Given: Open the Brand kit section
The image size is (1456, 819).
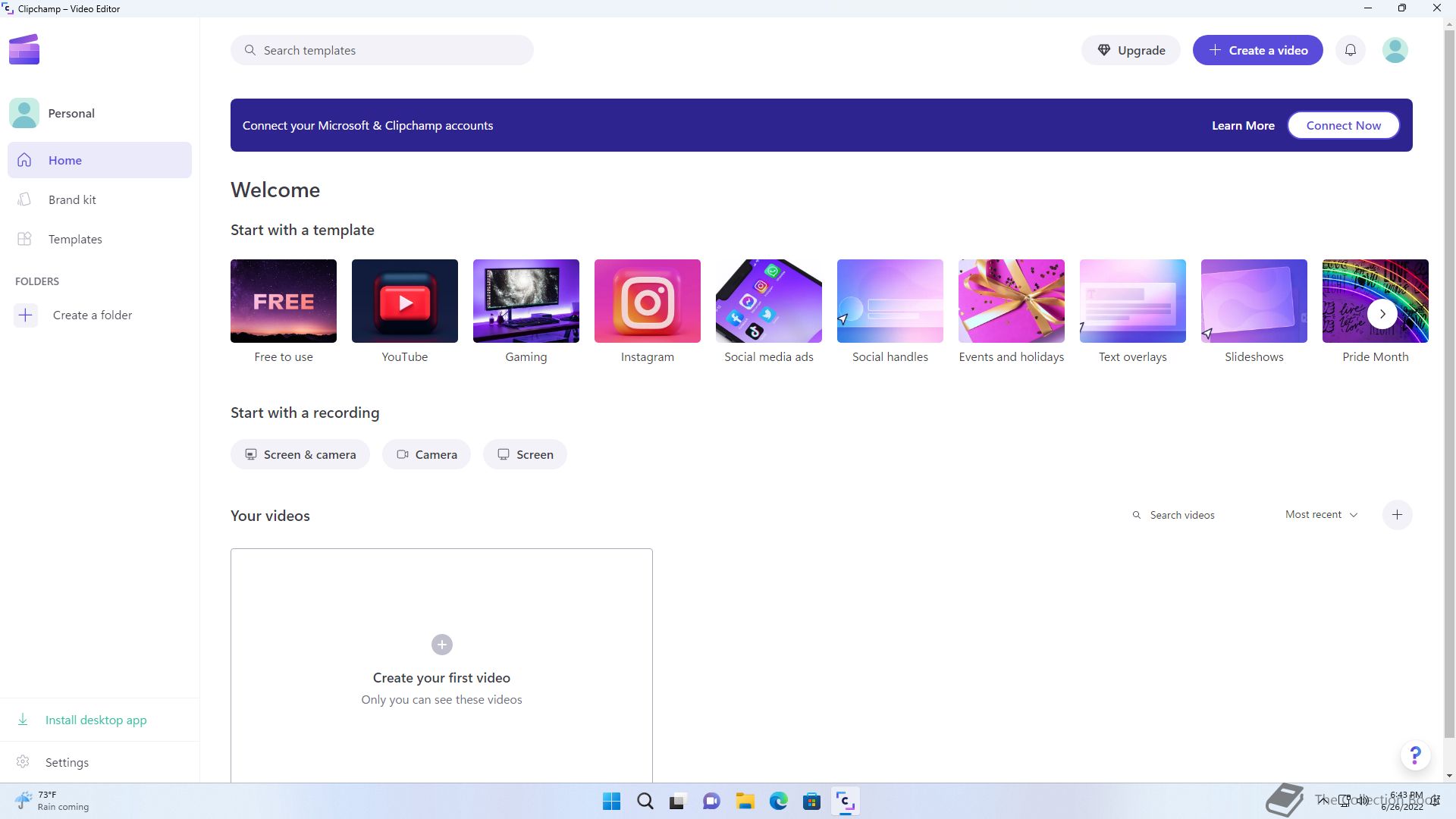Looking at the screenshot, I should (x=99, y=199).
